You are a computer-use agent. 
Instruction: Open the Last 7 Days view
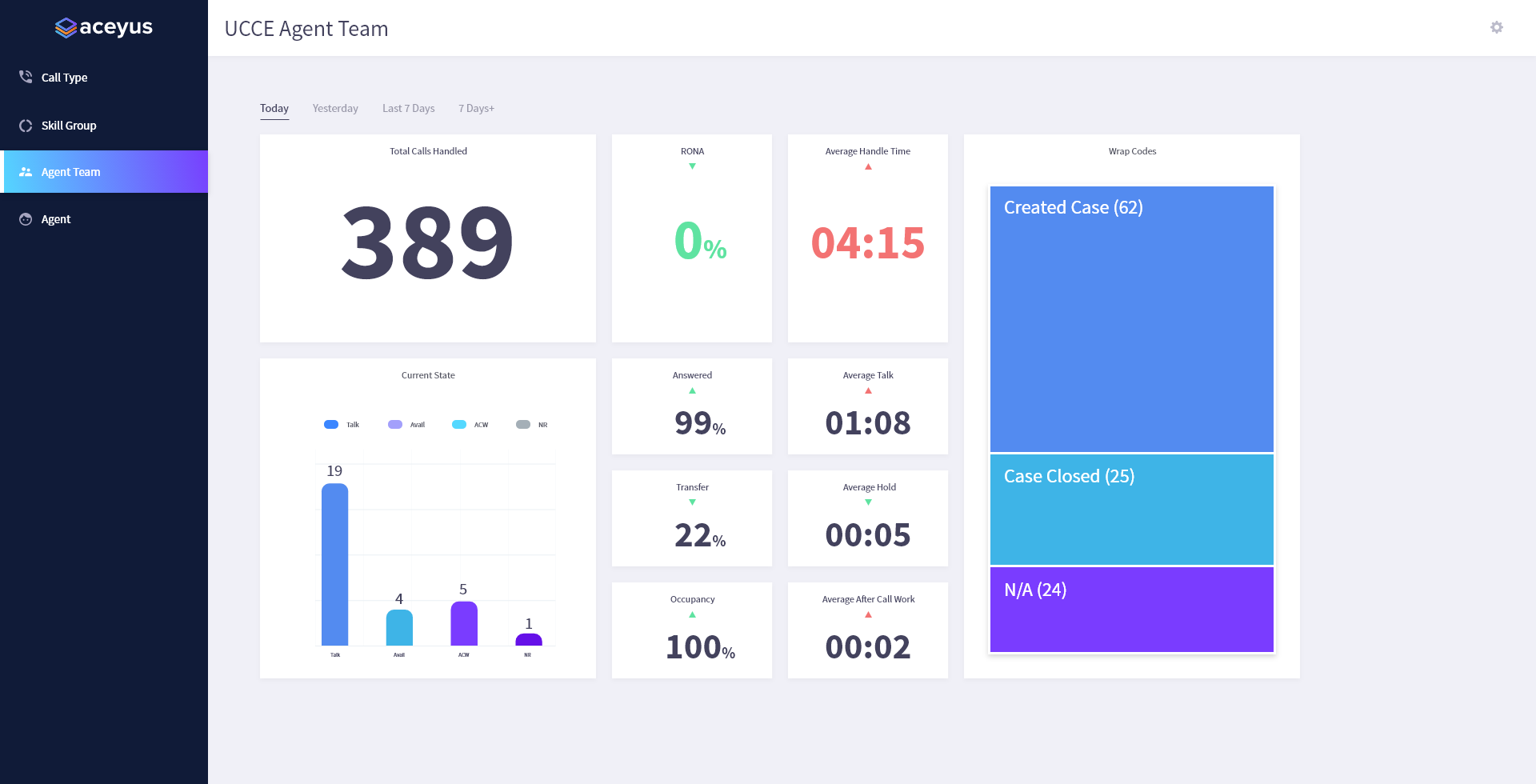point(408,108)
